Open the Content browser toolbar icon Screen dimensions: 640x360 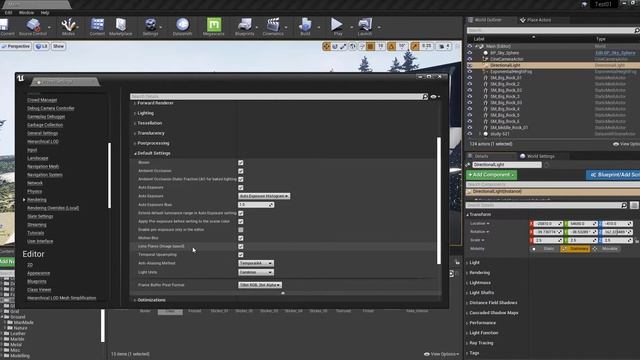pos(97,27)
